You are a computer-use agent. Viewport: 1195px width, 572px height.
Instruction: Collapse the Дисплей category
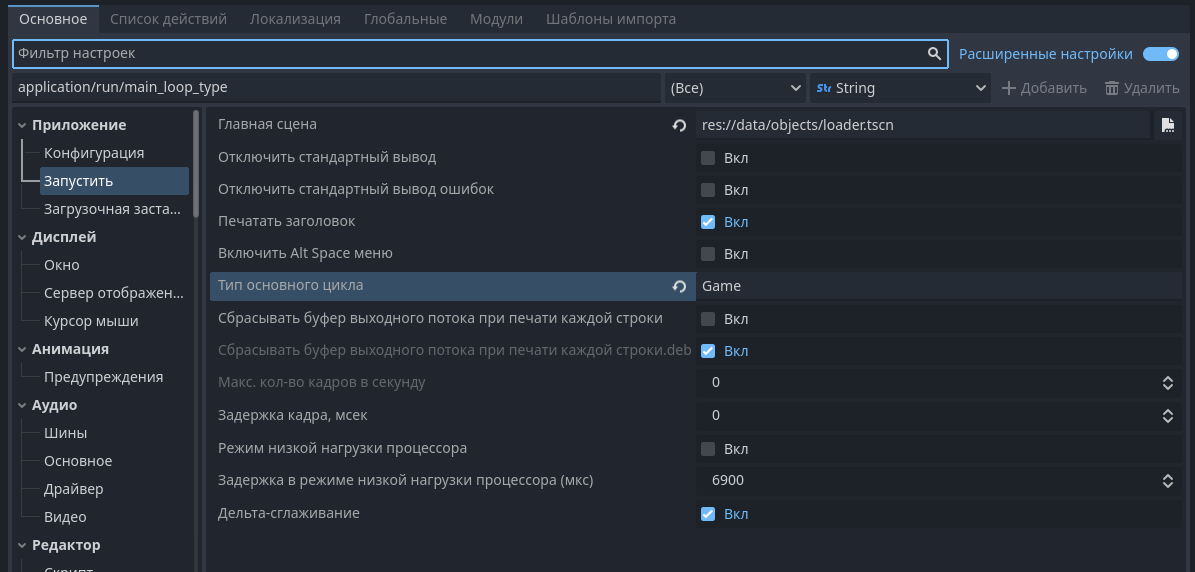tap(22, 237)
